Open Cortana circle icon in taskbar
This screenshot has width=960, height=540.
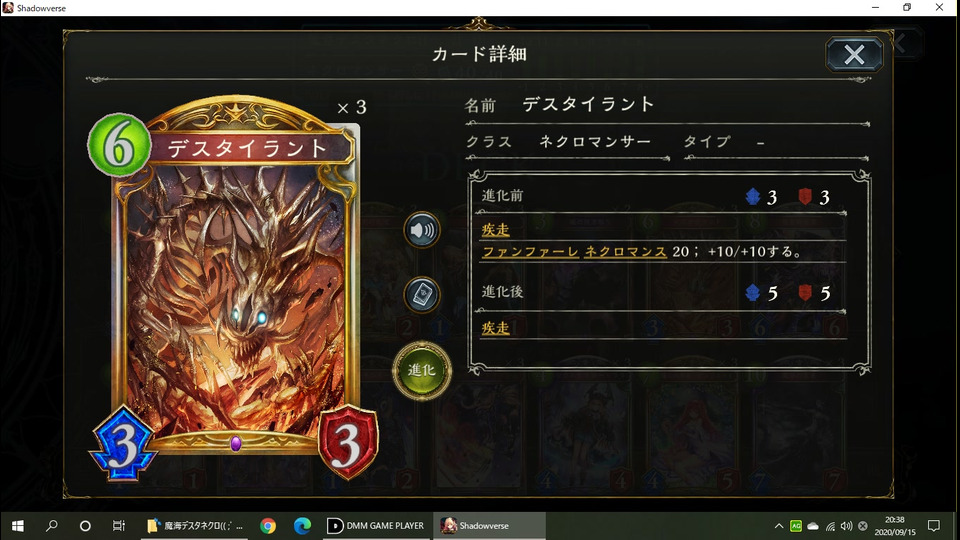pyautogui.click(x=85, y=526)
